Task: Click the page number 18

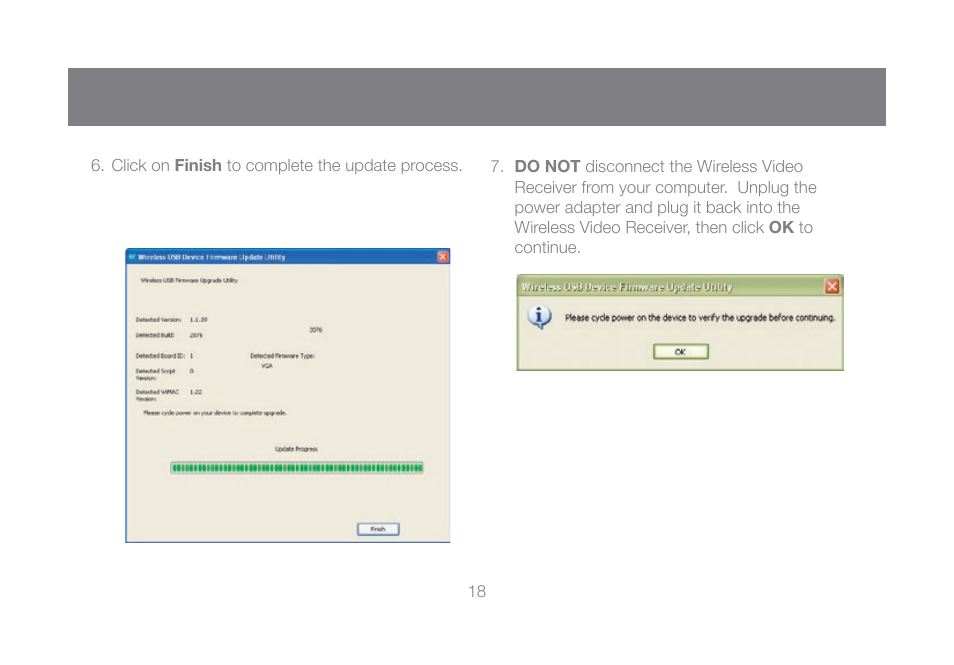Action: point(477,591)
